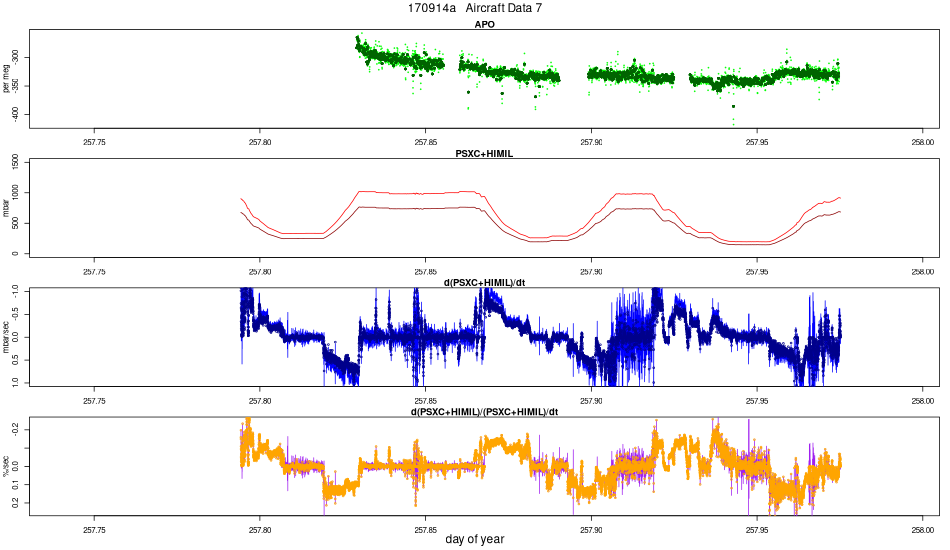The image size is (950, 550).
Task: Click the 'per meg' y-axis label
Action: pyautogui.click(x=6, y=79)
